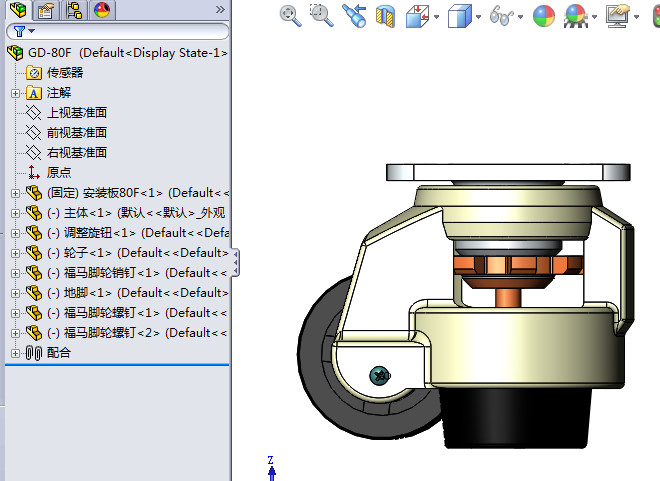Expand the 注解 annotations folder
660x481 pixels.
click(x=15, y=93)
